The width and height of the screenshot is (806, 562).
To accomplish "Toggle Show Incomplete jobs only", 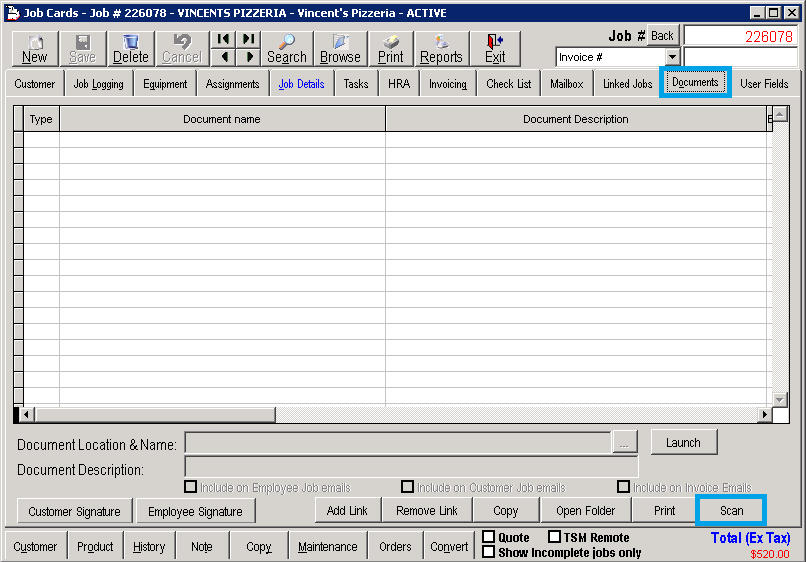I will coord(489,552).
